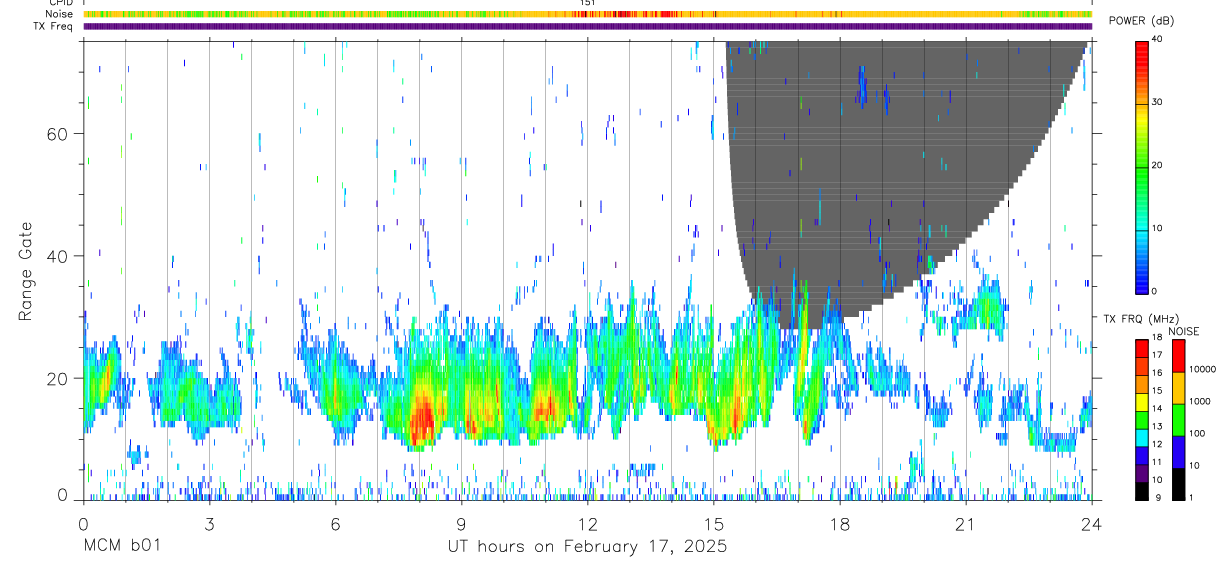Click the 21 hour tick on time axis
Screen dimensions: 1228x567
[x=965, y=523]
